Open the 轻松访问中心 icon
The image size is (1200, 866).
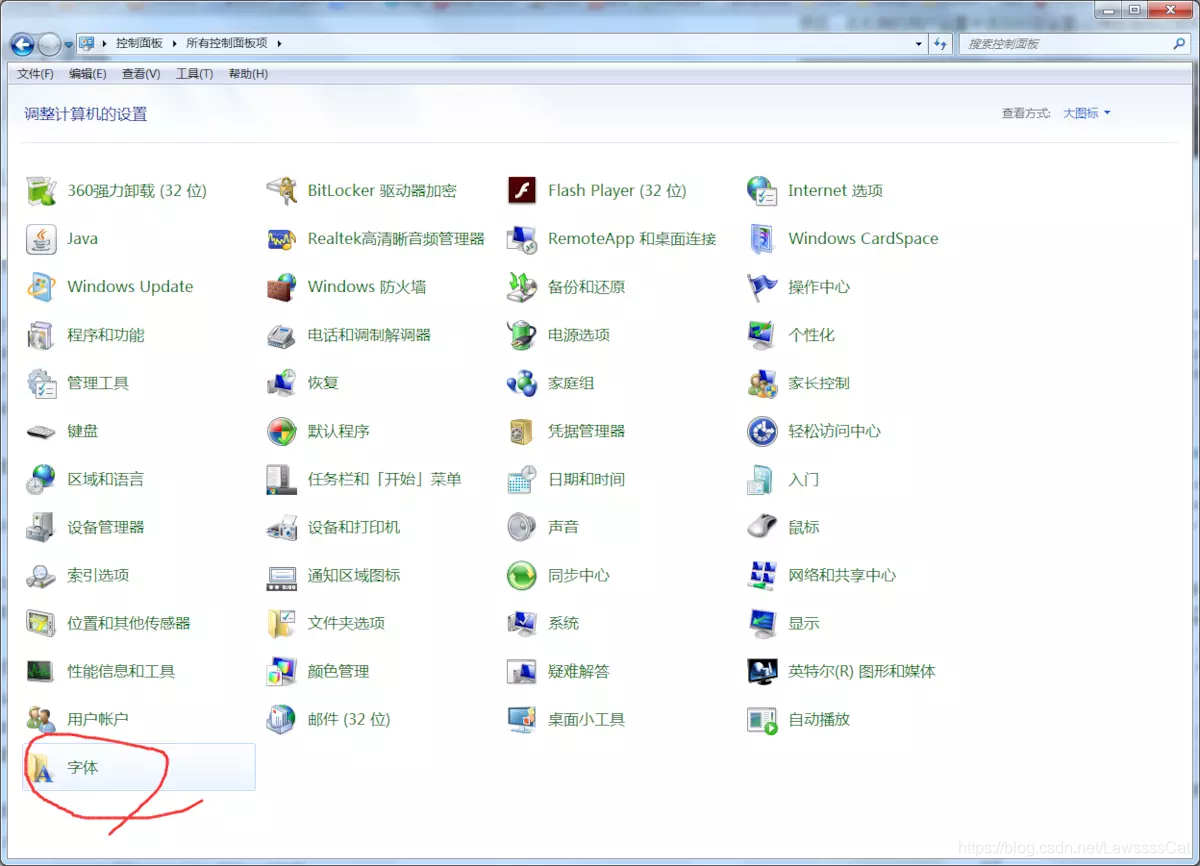(x=762, y=430)
